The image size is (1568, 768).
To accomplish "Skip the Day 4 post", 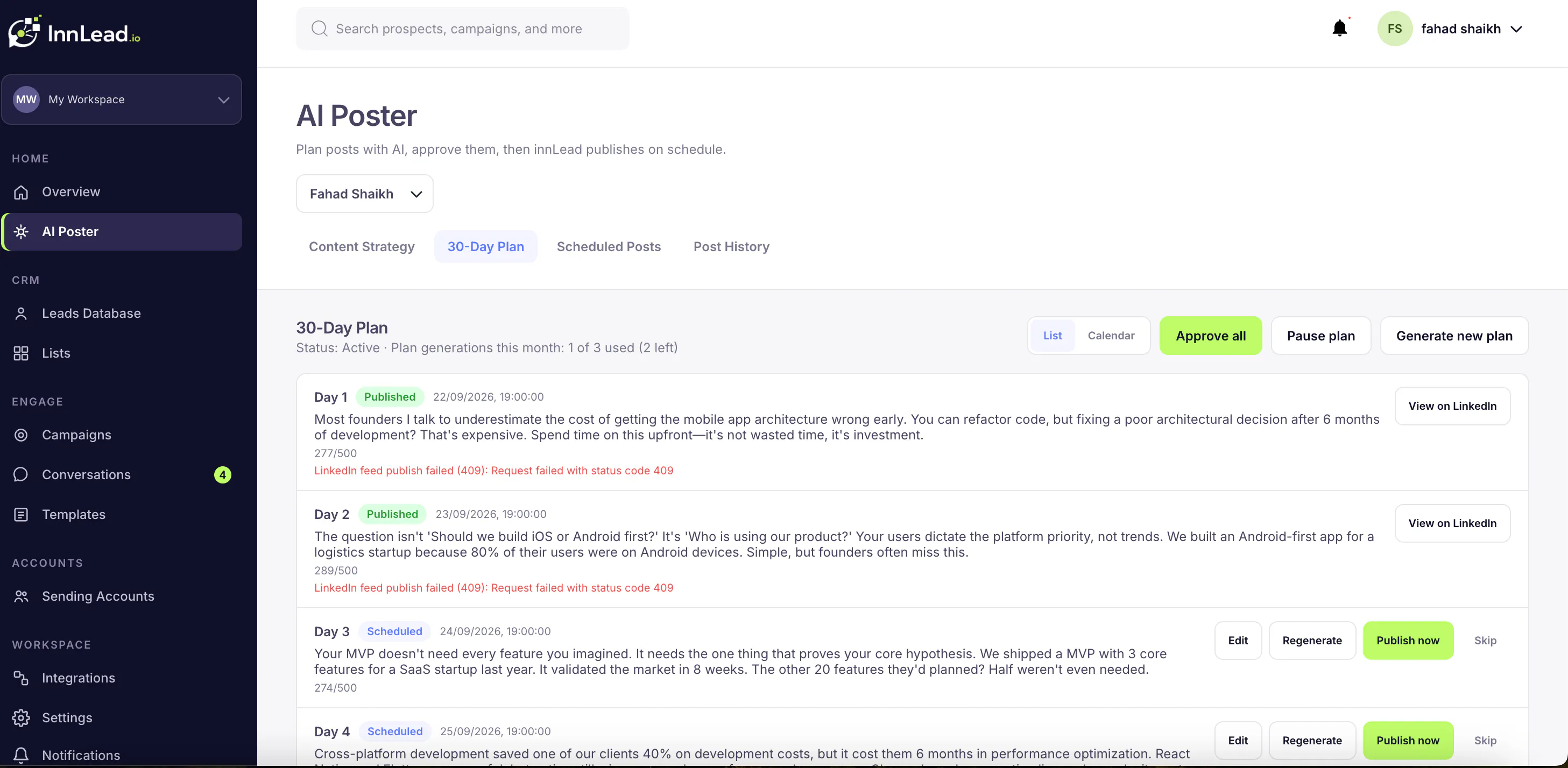I will point(1485,741).
